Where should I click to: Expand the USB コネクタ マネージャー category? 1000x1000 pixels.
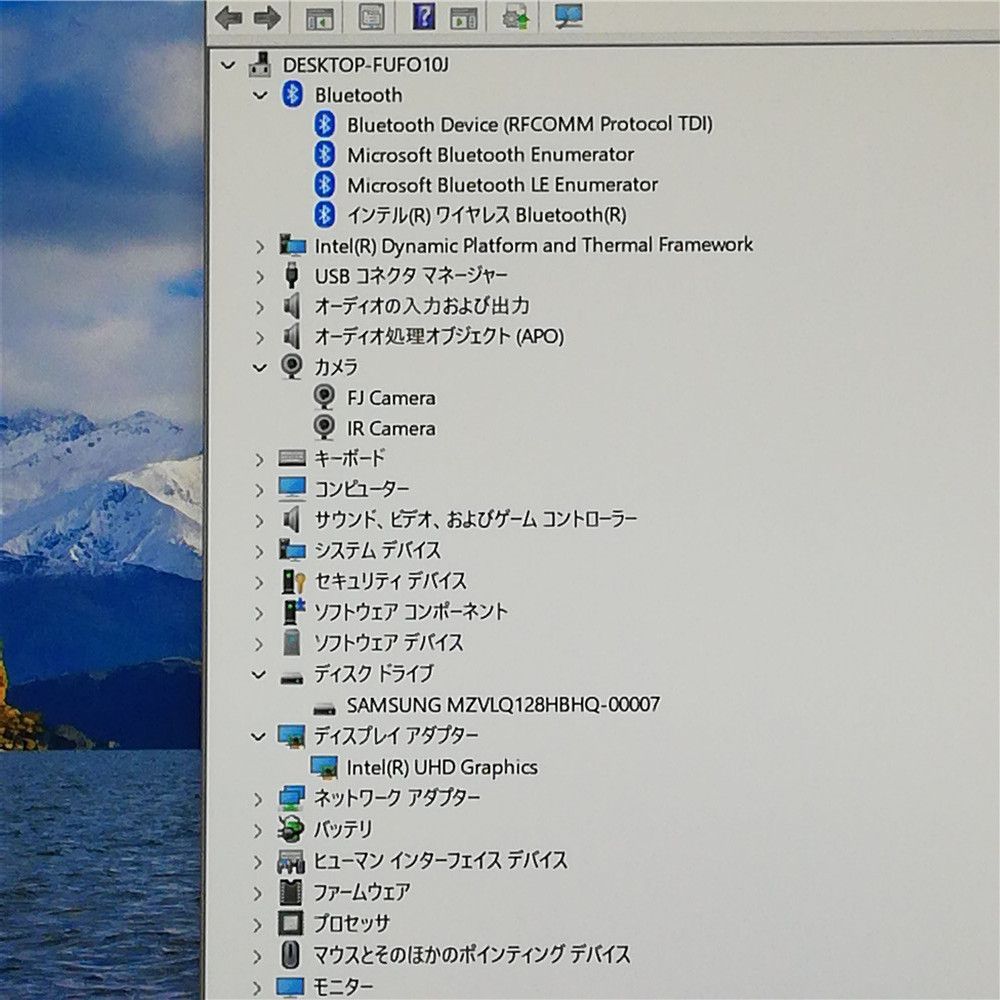(259, 277)
